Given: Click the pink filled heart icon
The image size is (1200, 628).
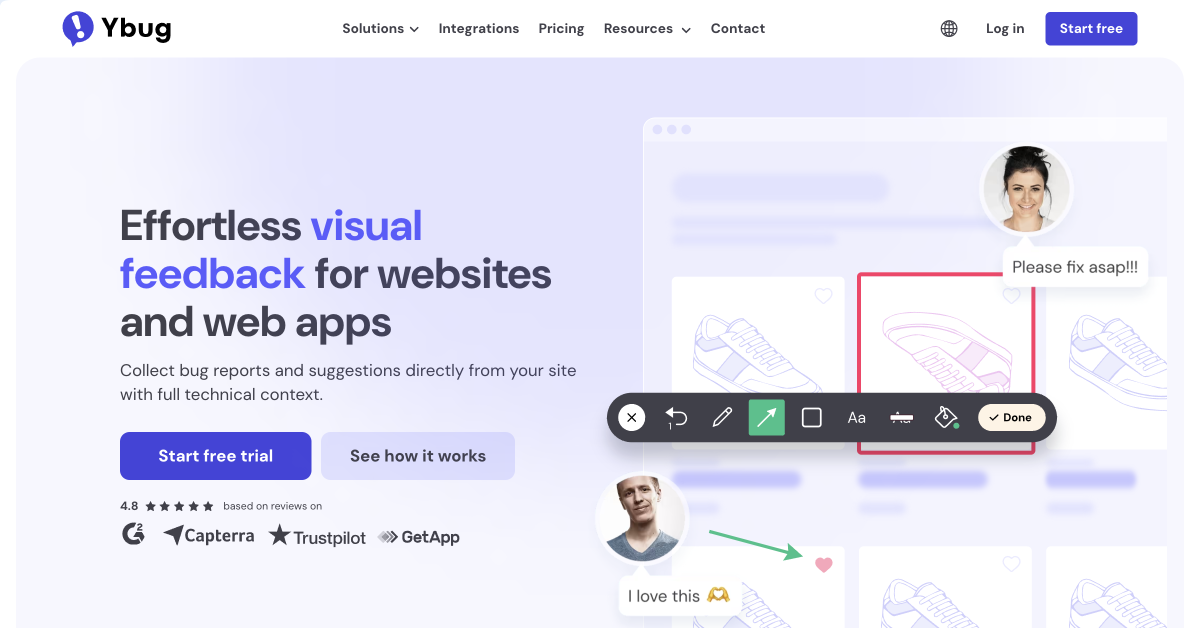Looking at the screenshot, I should point(824,565).
